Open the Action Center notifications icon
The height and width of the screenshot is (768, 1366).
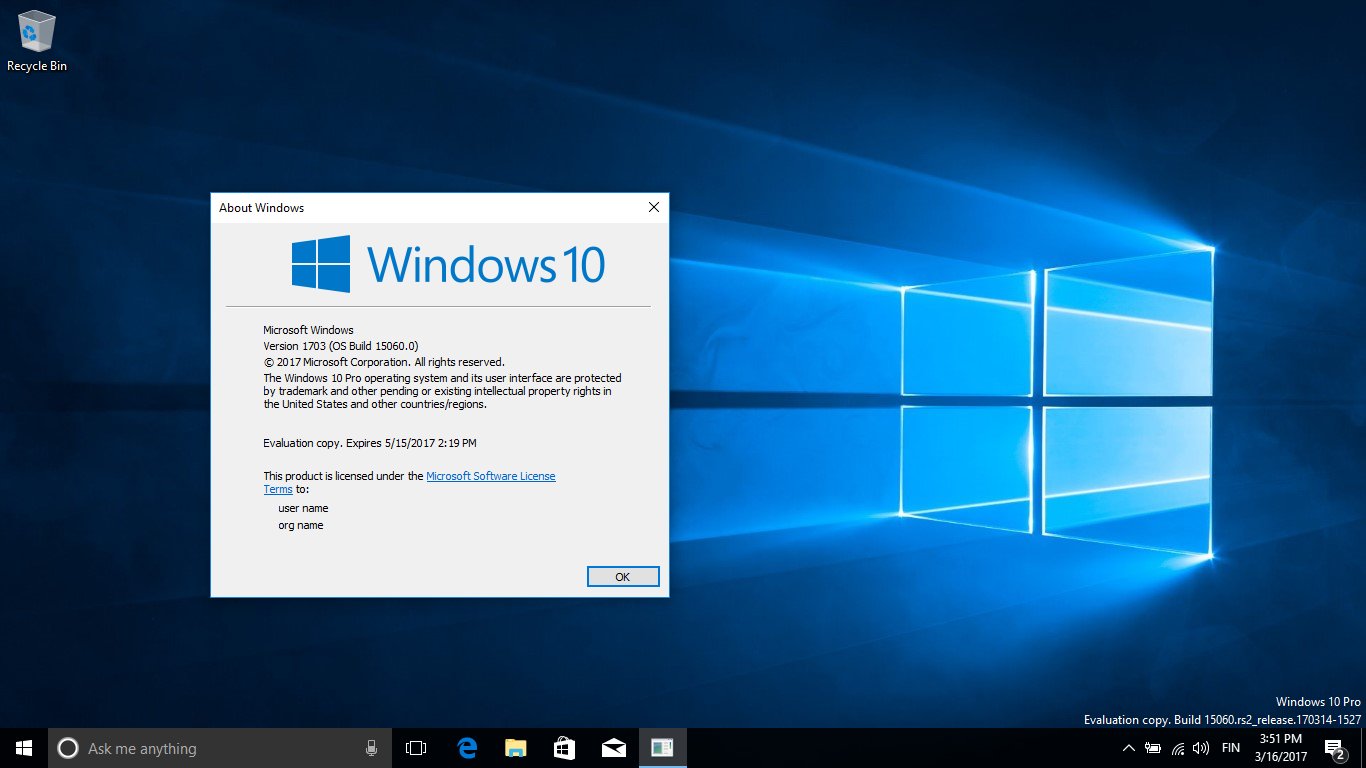tap(1334, 749)
